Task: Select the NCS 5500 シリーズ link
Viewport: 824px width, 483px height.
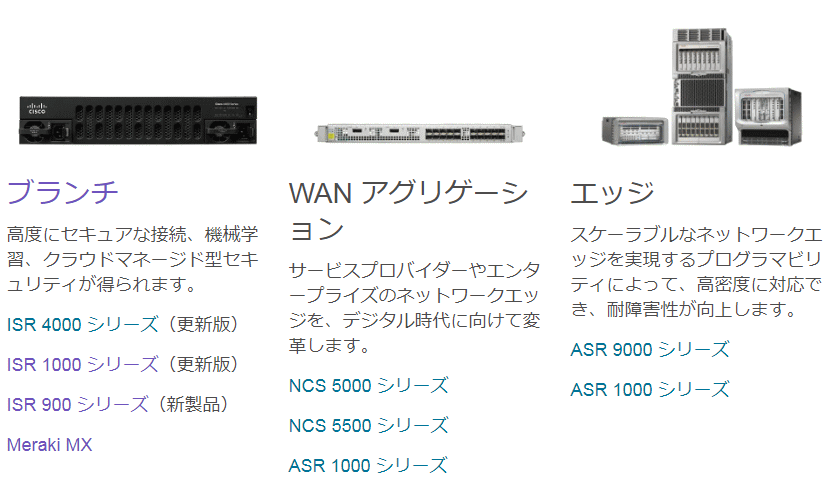Action: 369,425
